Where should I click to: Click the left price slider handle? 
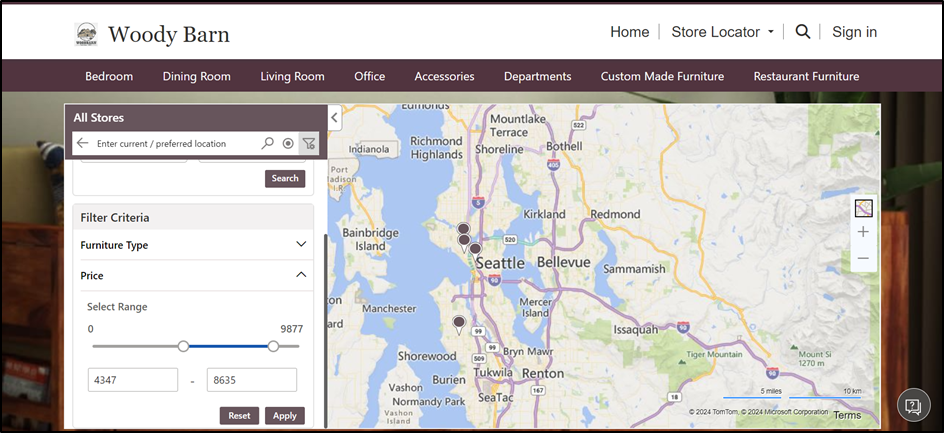point(183,346)
